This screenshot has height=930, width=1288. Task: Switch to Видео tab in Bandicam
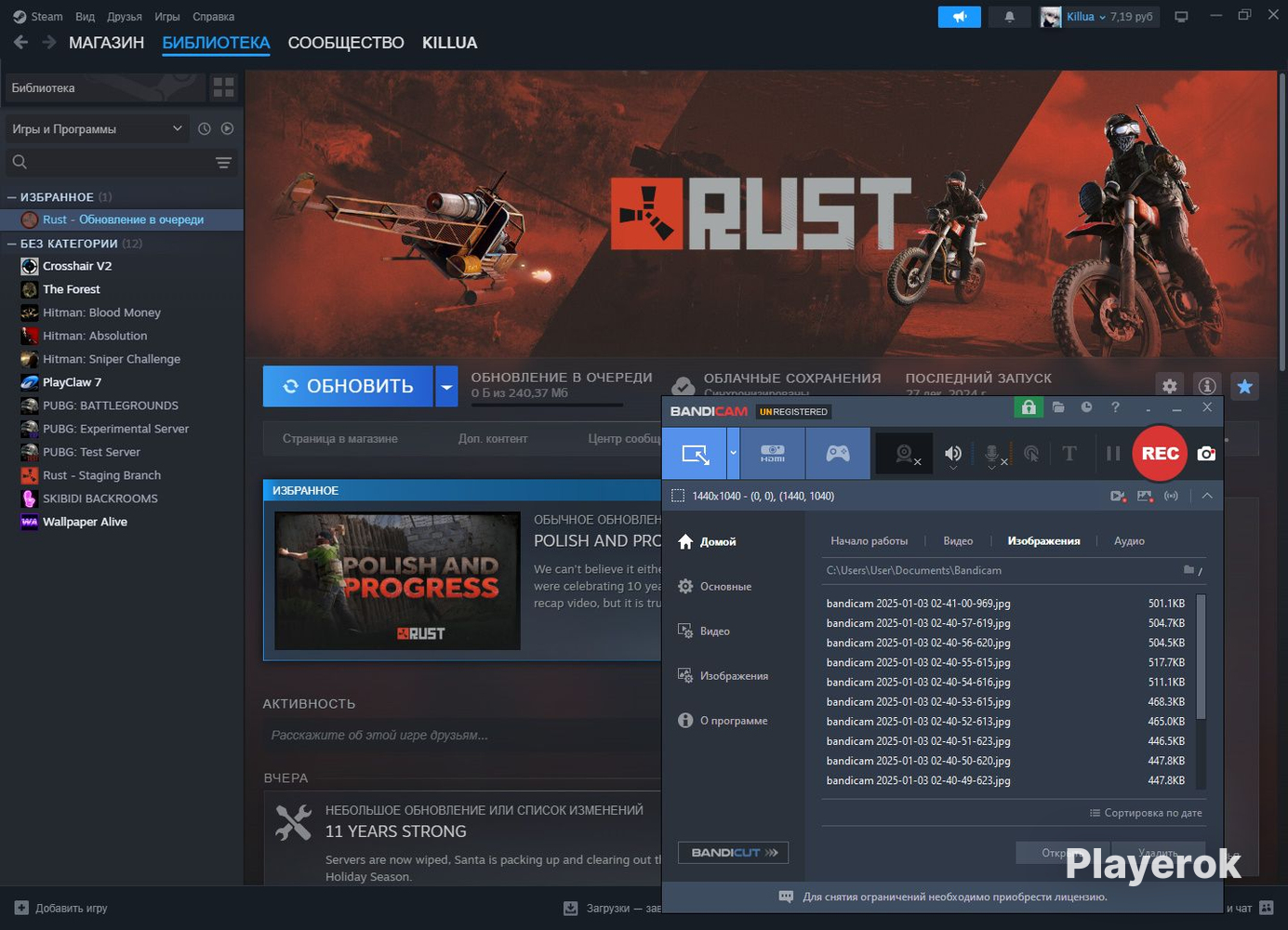958,540
